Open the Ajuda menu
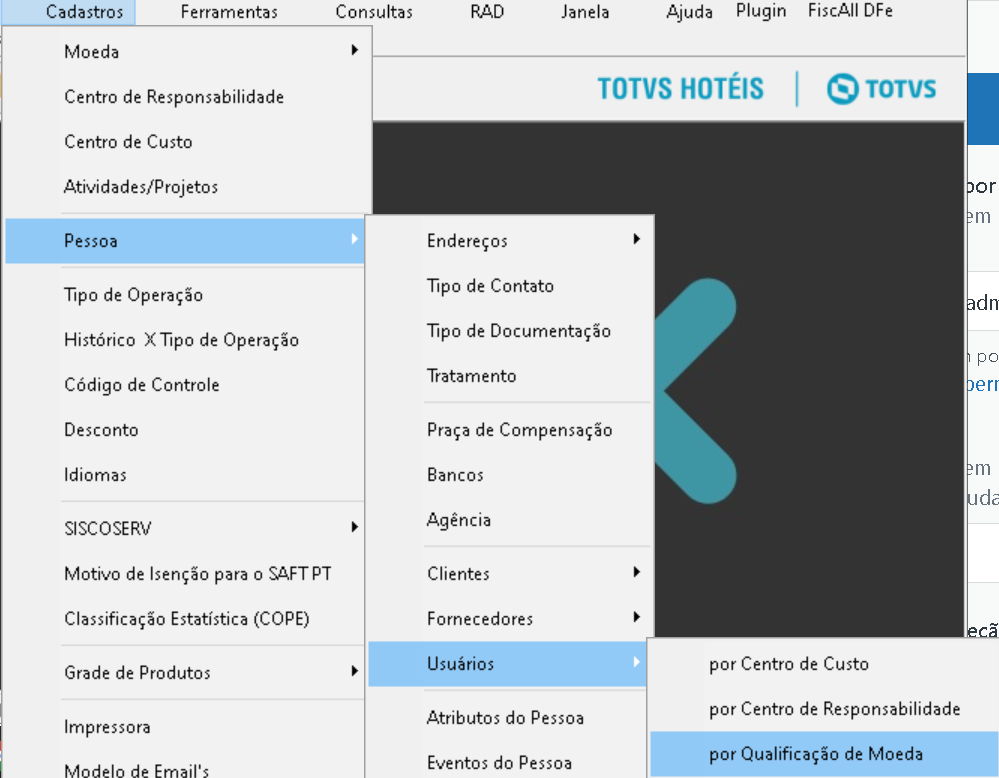Viewport: 999px width, 778px height. (689, 12)
